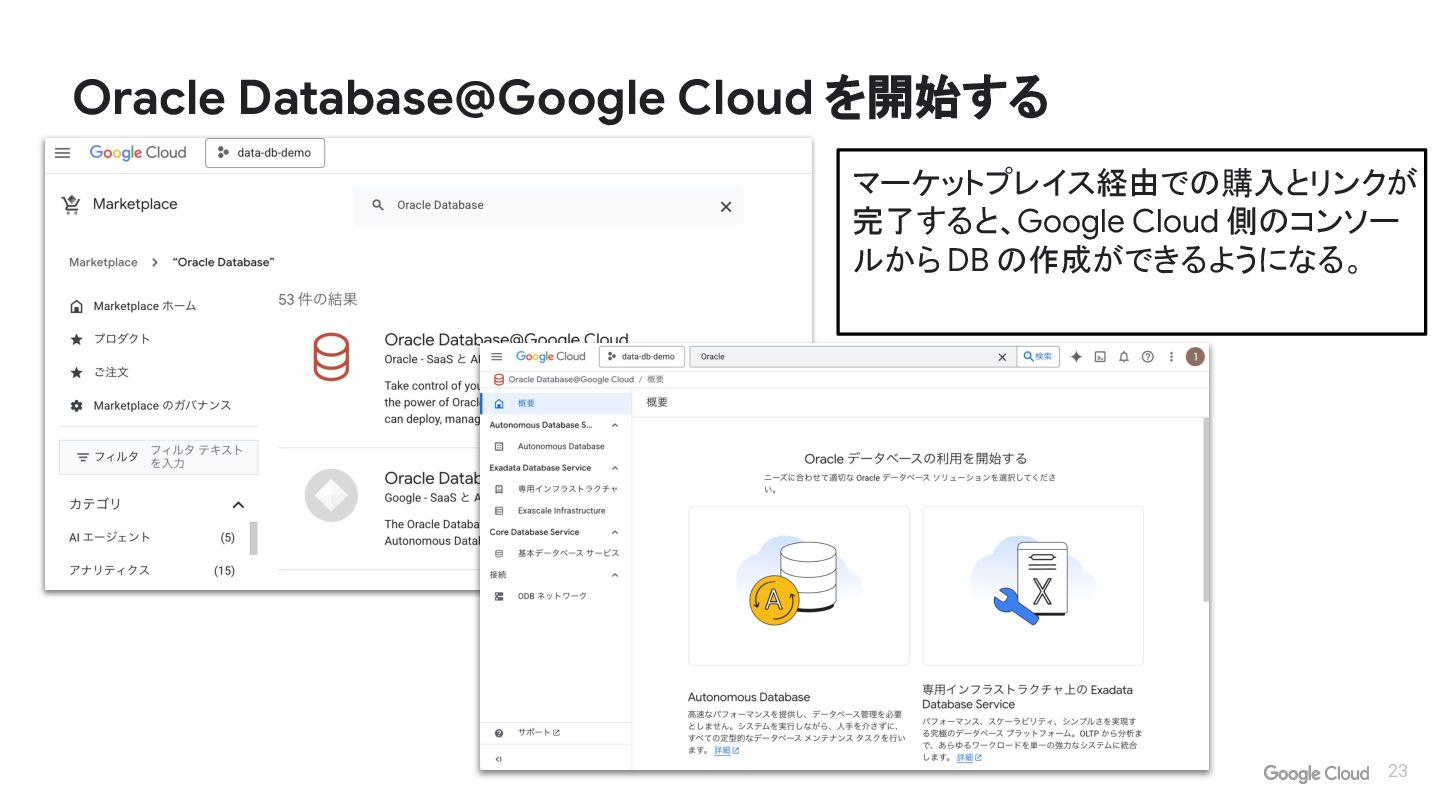This screenshot has width=1440, height=810.
Task: Click the red Oracle icon in breadcrumb
Action: click(499, 380)
